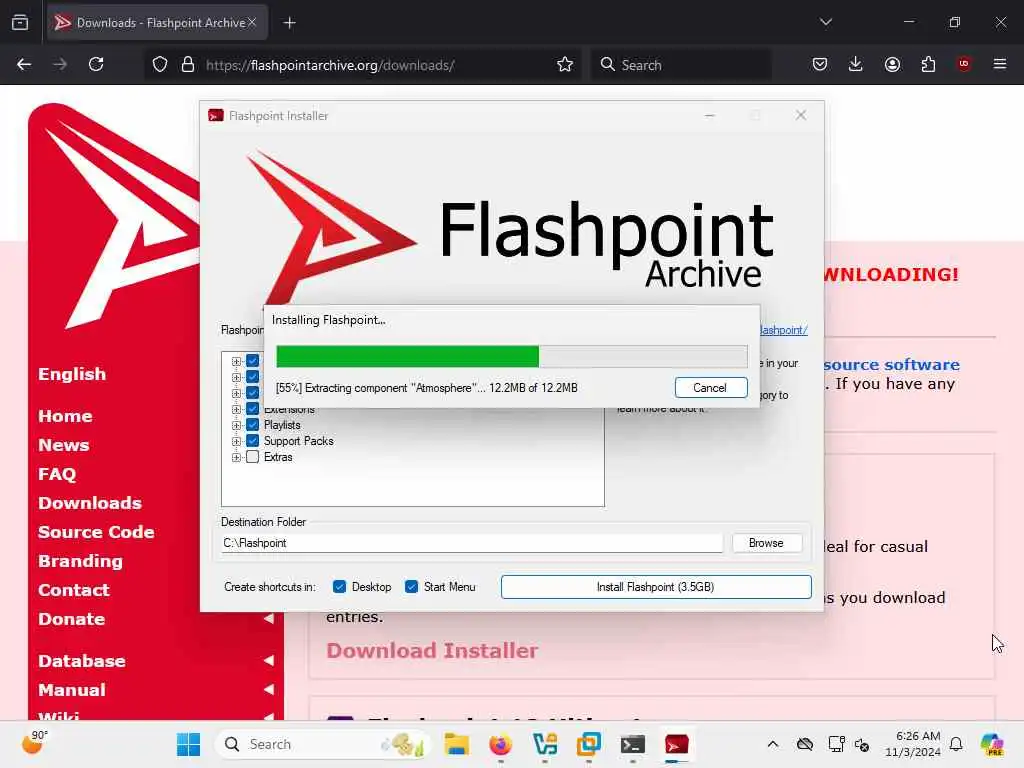Reload the Flashpoint downloads page
Screen dimensions: 1024x768
(x=96, y=64)
